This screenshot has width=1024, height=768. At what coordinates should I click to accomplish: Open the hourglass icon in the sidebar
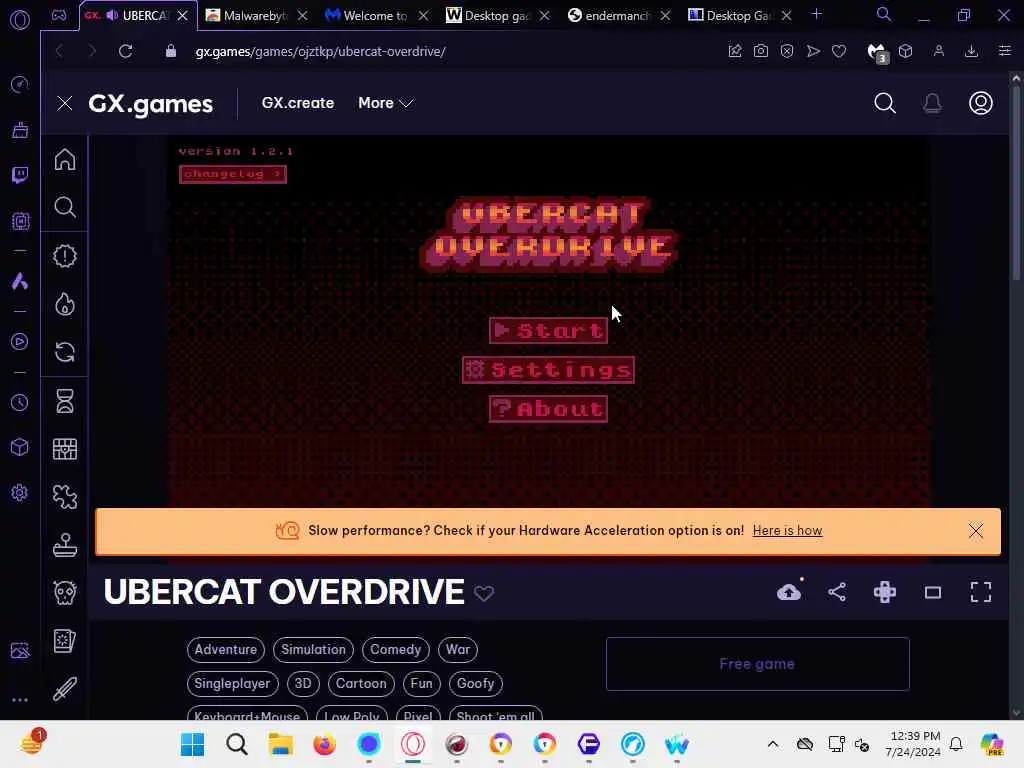65,401
